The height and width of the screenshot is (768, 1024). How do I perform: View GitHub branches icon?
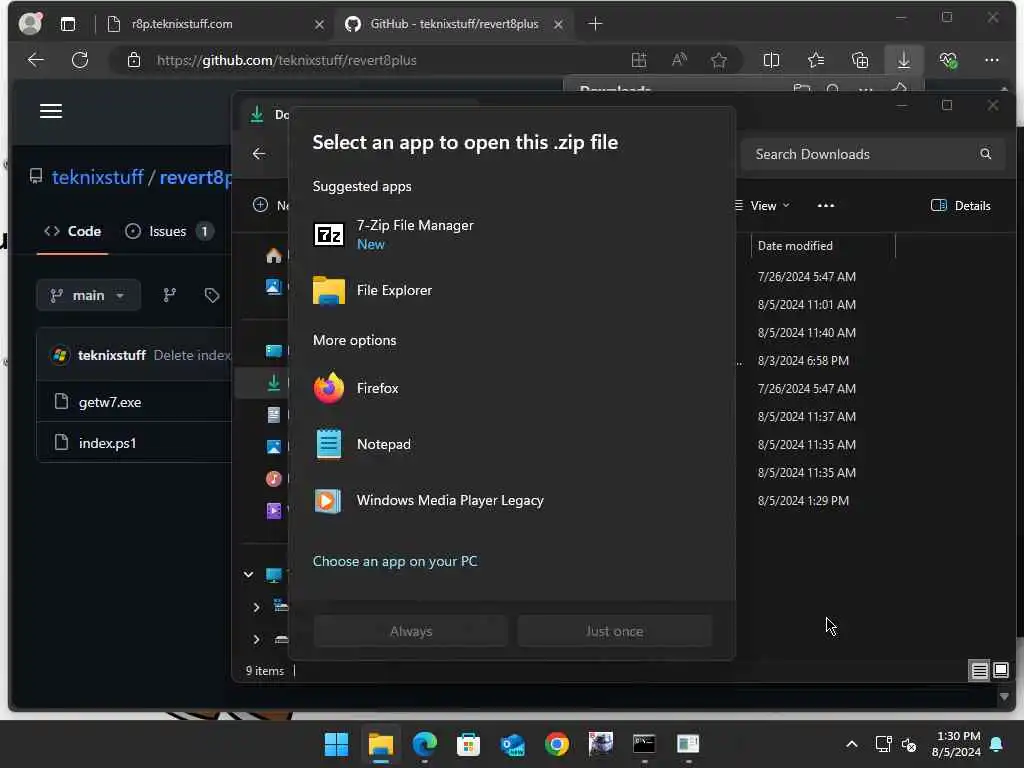pos(170,295)
